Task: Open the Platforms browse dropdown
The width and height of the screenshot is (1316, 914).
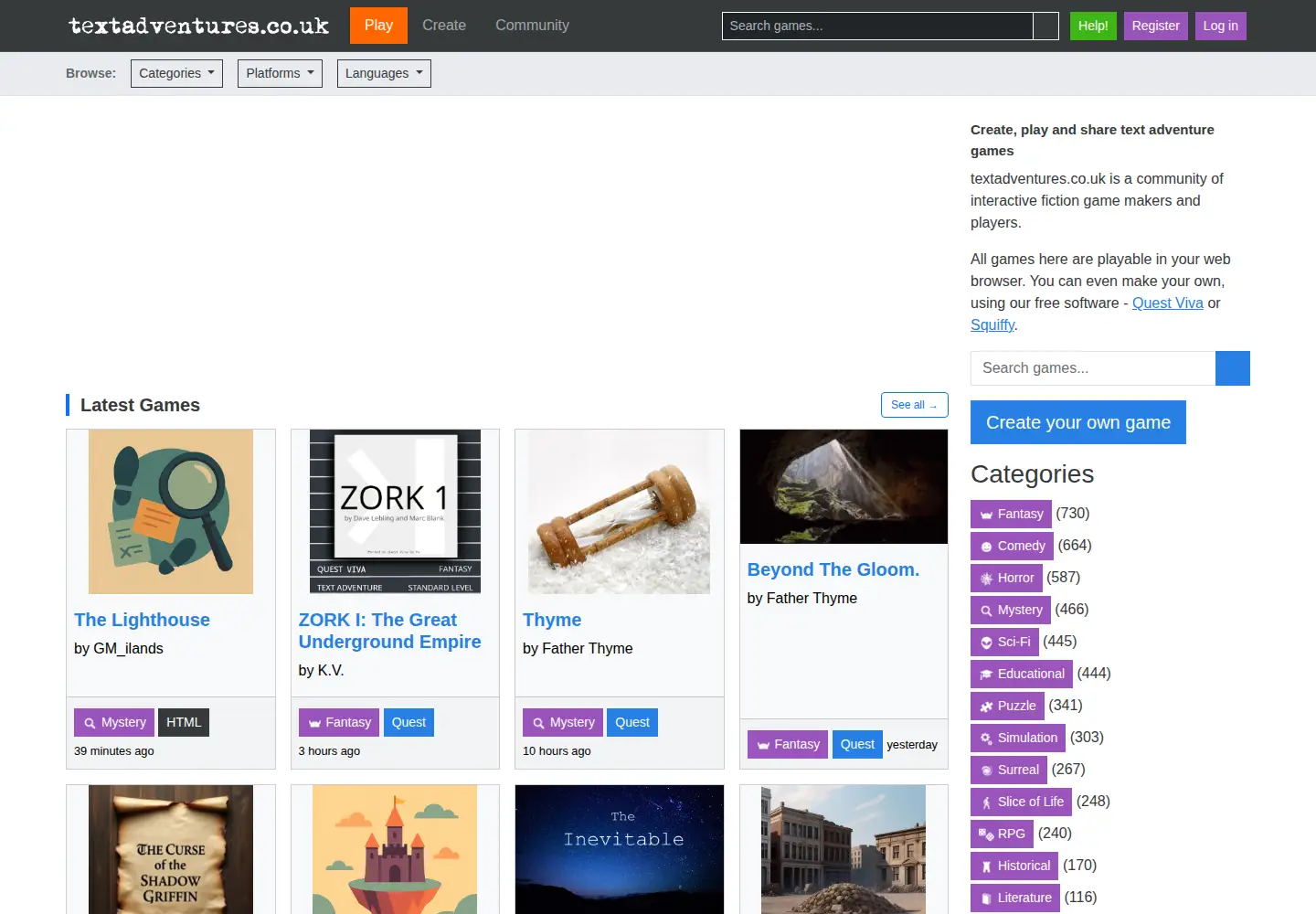Action: click(280, 73)
